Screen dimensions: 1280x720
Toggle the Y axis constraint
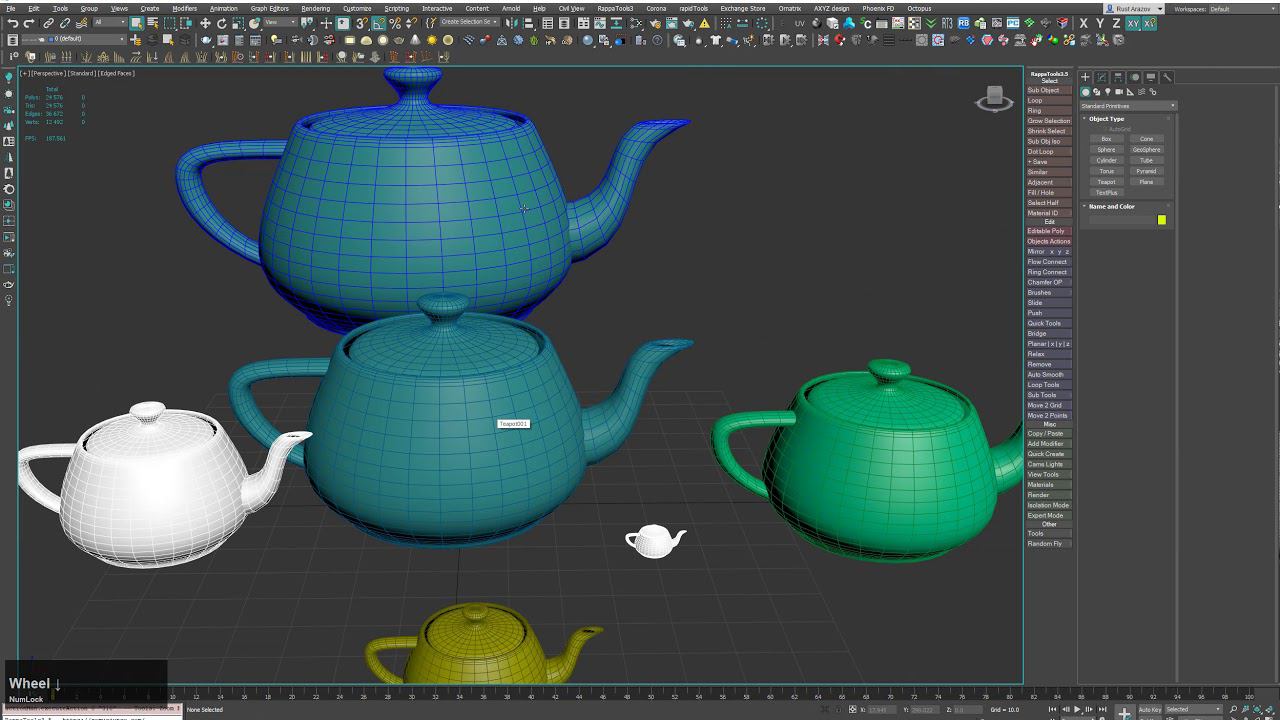1100,23
